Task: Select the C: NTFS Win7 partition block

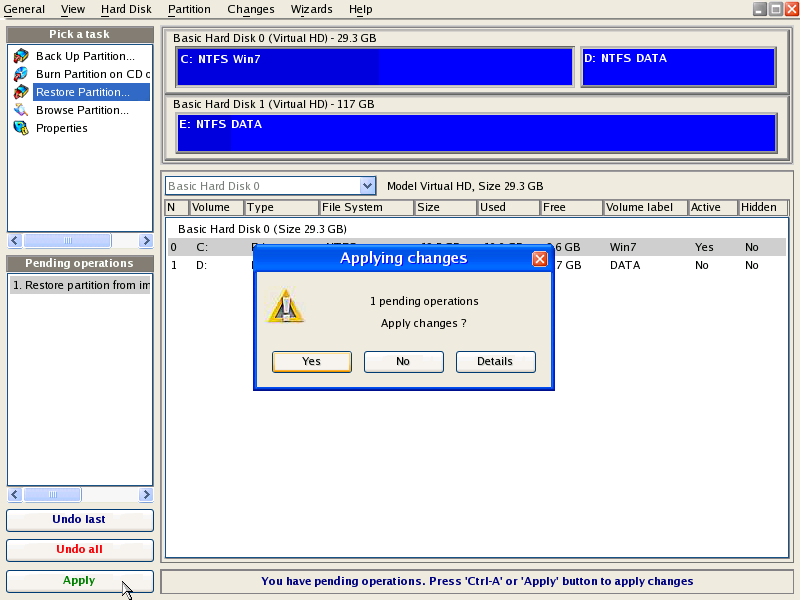Action: coord(374,67)
